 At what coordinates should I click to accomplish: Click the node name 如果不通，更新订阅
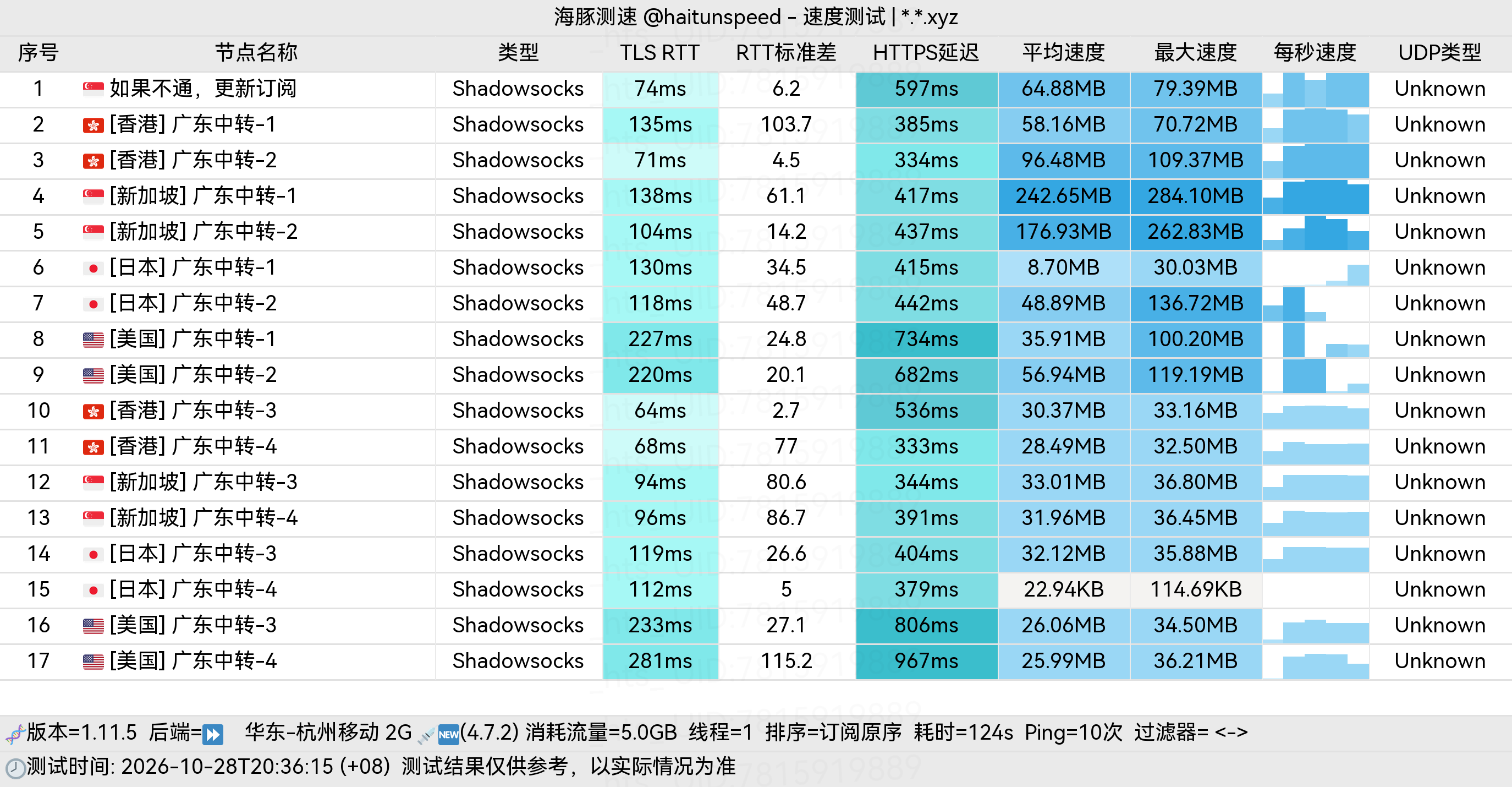[203, 89]
